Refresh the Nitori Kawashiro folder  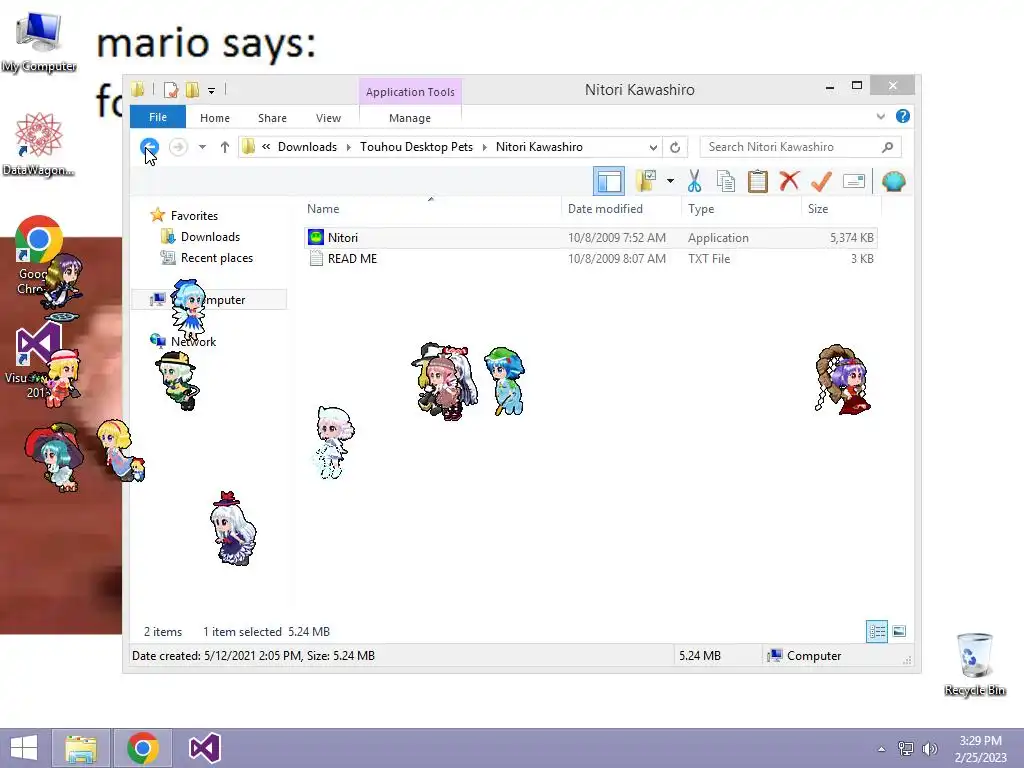[675, 148]
